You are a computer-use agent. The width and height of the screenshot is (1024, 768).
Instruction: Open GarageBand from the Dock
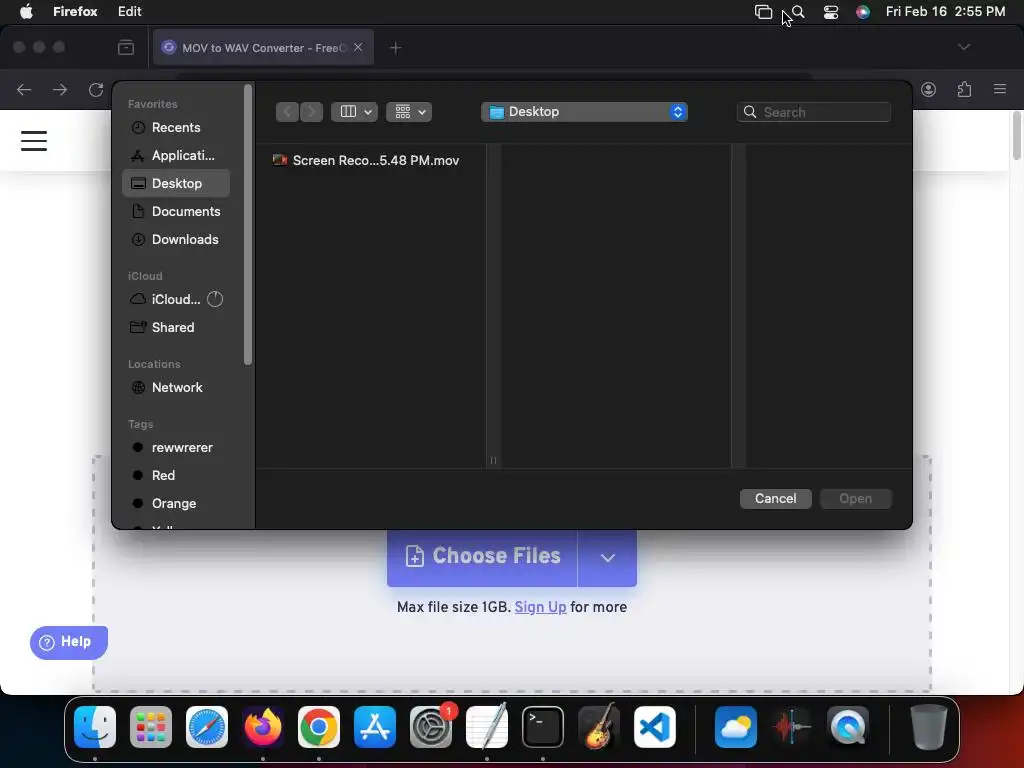(599, 727)
